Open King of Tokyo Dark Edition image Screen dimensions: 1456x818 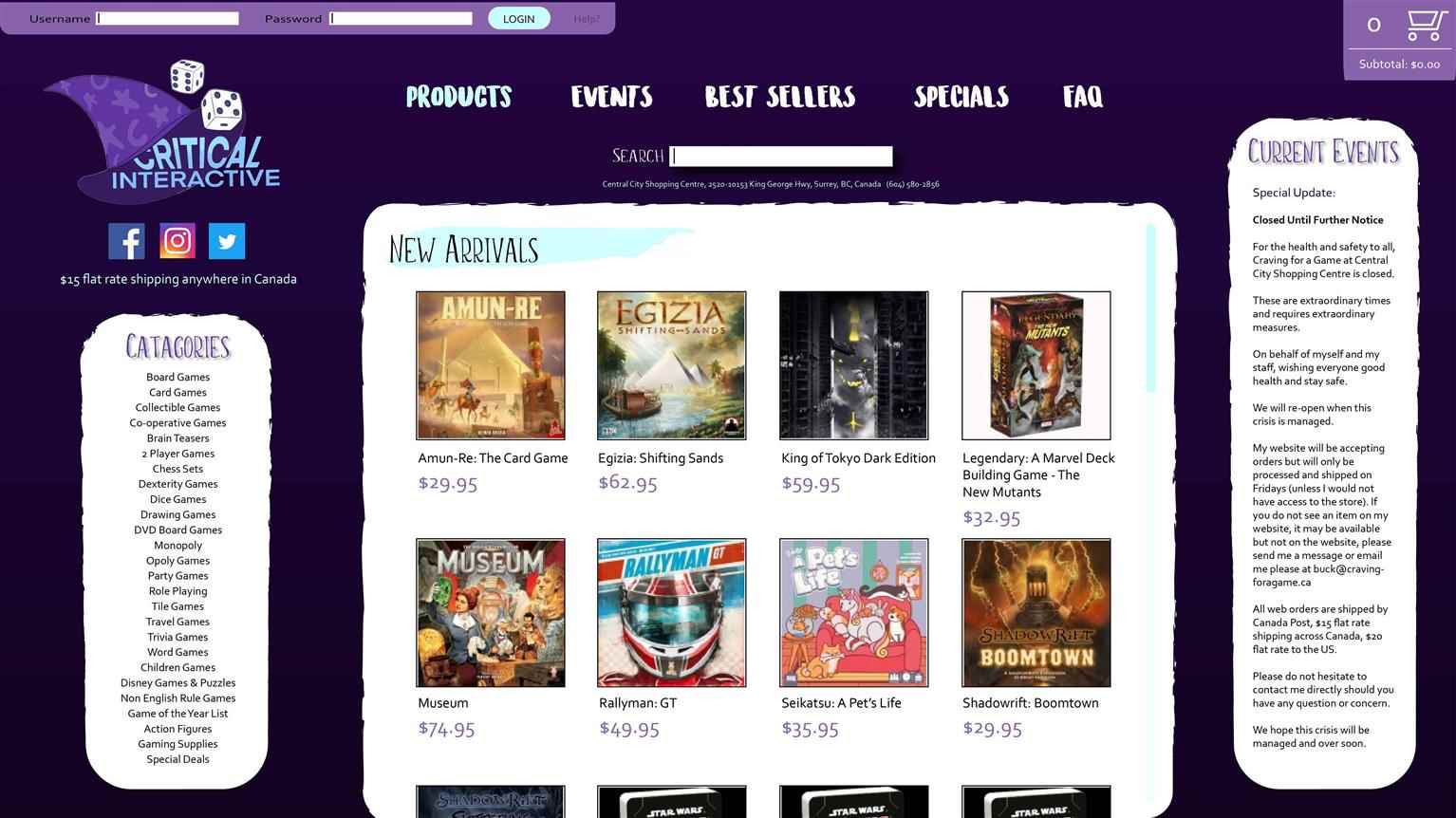coord(854,365)
